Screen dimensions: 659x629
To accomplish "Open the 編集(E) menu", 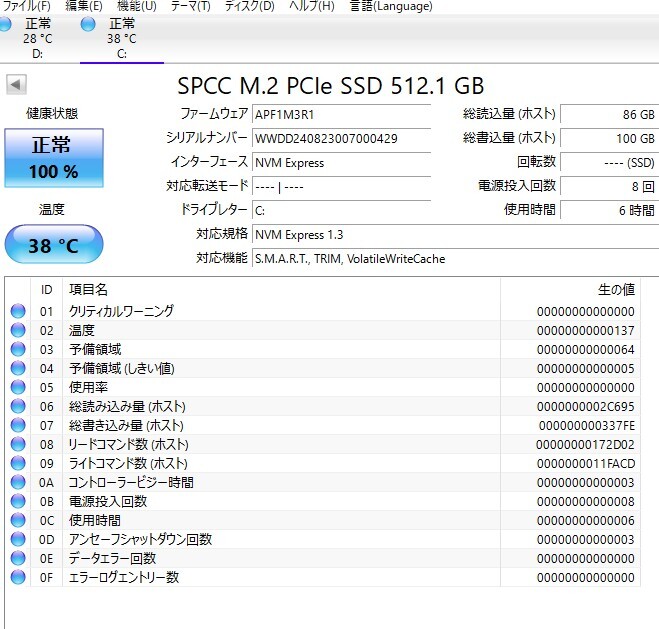I will point(83,6).
